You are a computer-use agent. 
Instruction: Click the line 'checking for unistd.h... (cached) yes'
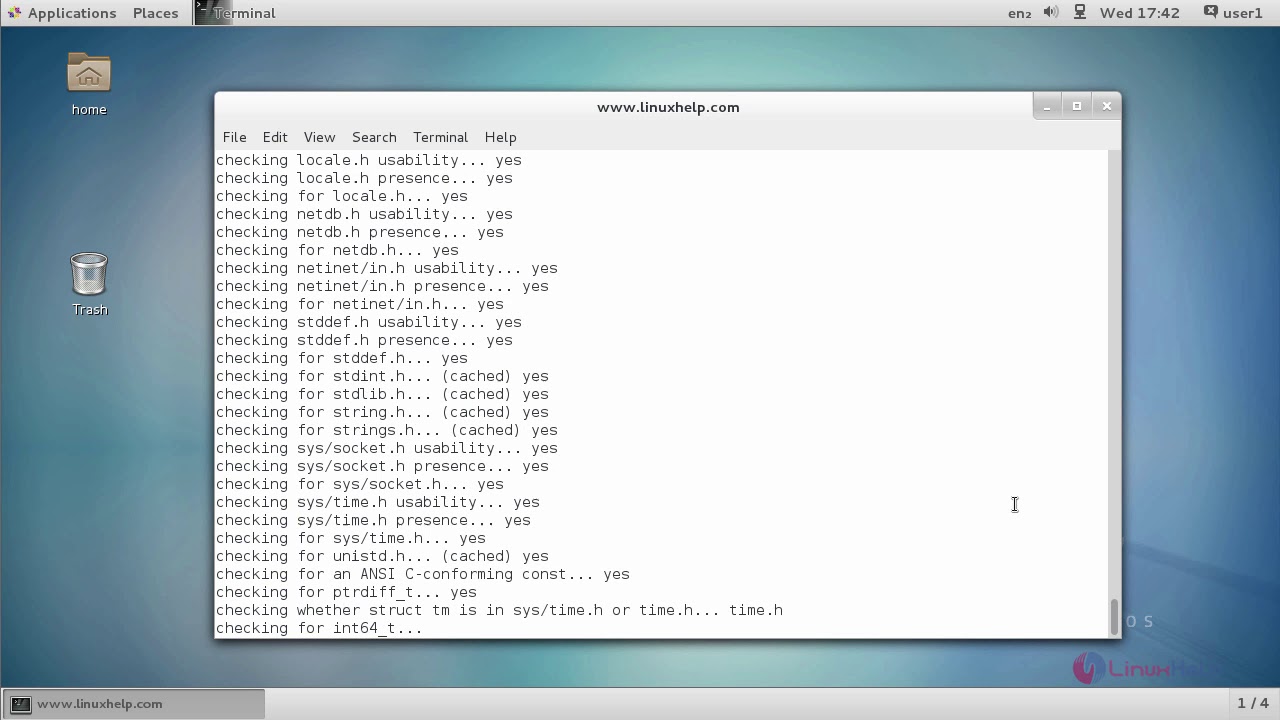pos(382,556)
